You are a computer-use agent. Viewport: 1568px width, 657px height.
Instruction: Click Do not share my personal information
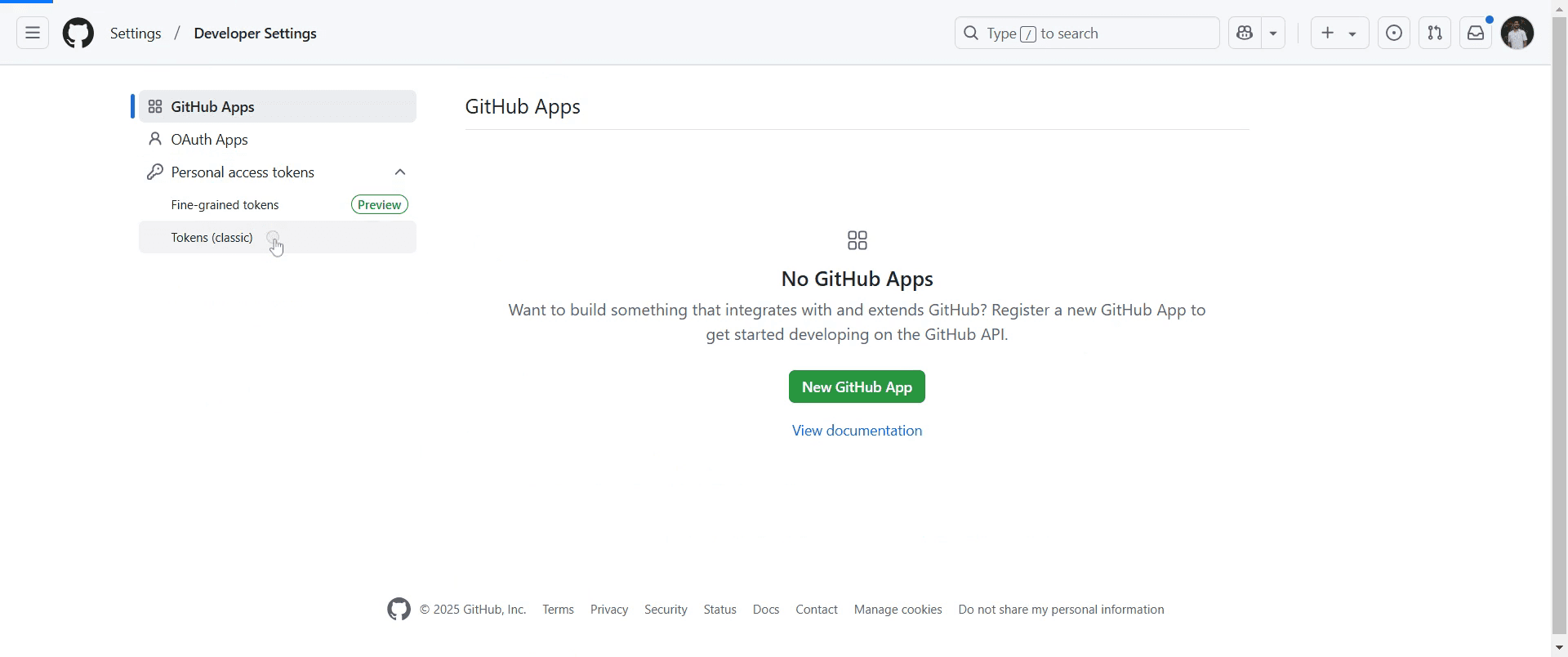[1062, 610]
